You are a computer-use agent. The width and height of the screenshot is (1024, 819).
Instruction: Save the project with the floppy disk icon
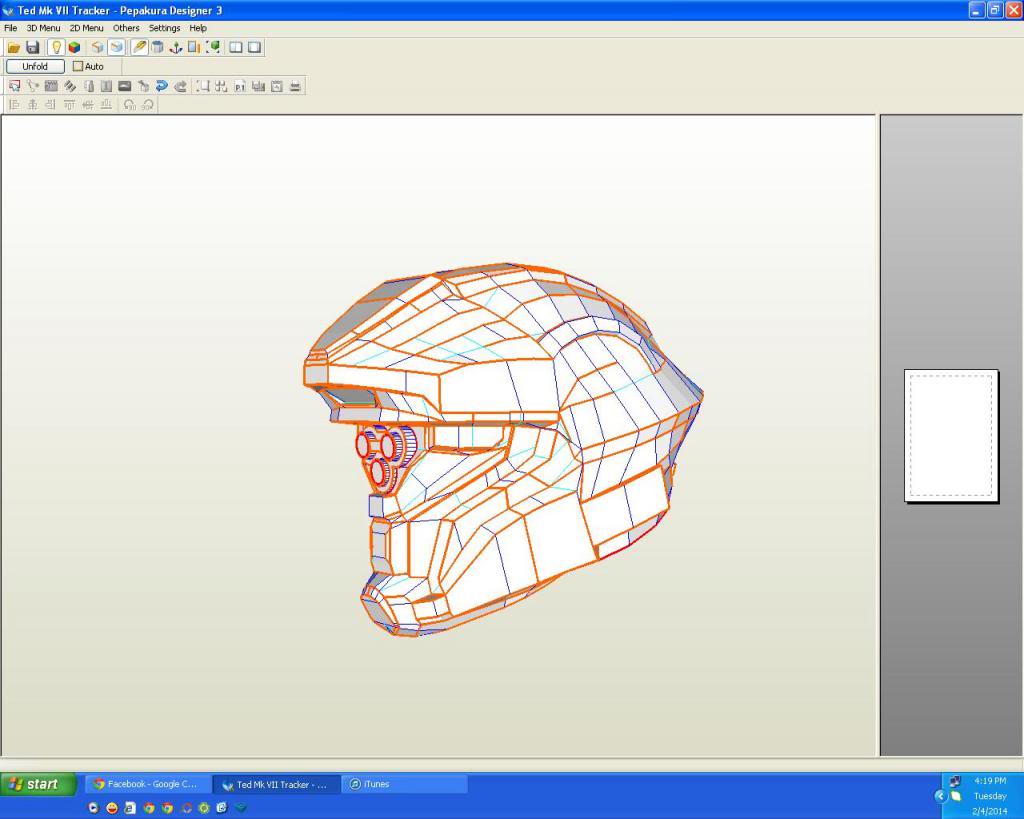point(33,47)
